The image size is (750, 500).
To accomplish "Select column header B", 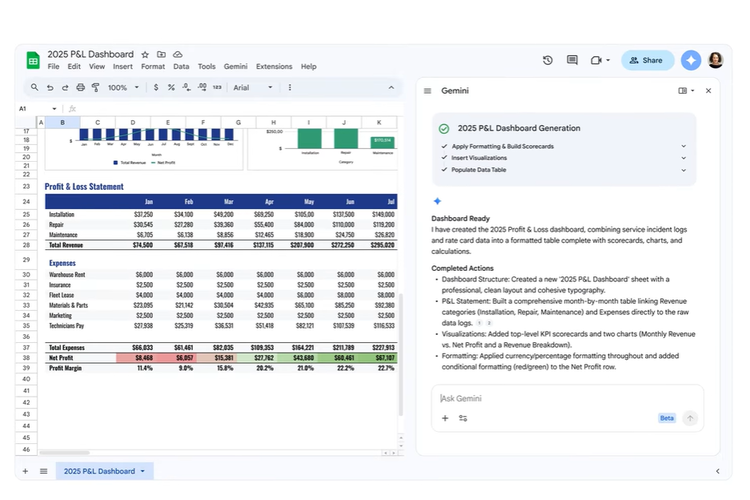I will pos(62,122).
